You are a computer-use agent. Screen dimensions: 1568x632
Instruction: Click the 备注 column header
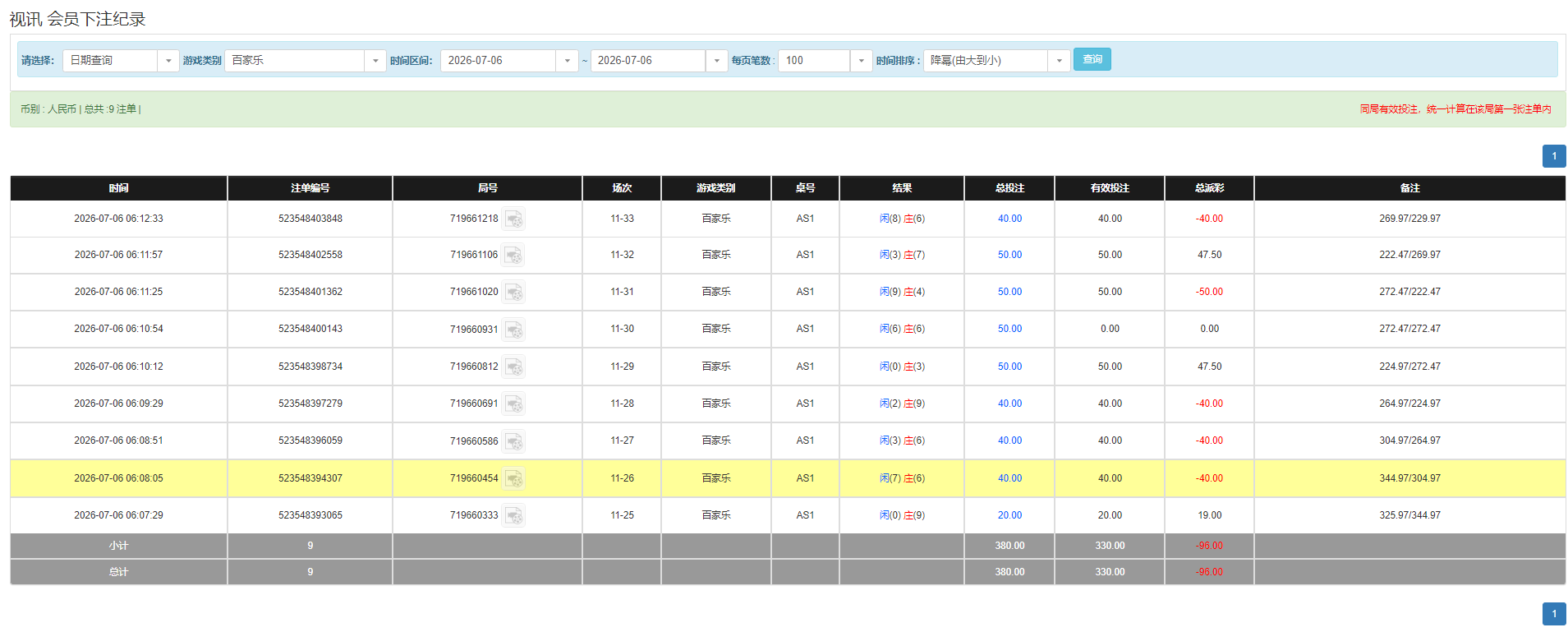(1409, 188)
